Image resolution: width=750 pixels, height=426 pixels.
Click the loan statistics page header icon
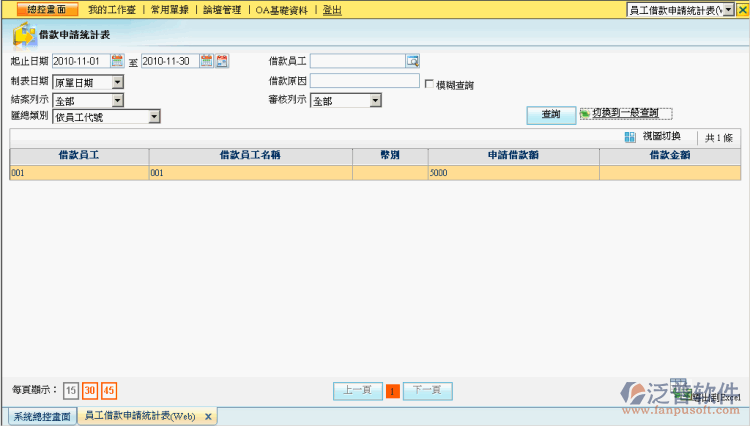point(24,35)
